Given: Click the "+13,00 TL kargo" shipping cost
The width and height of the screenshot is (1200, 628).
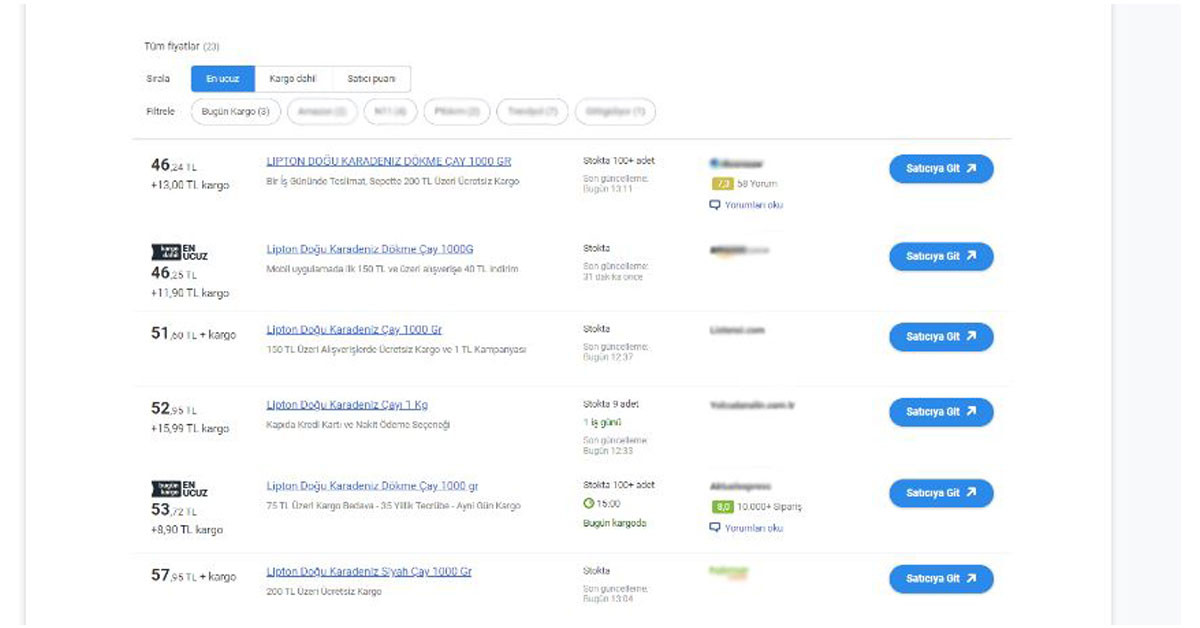Looking at the screenshot, I should point(190,185).
